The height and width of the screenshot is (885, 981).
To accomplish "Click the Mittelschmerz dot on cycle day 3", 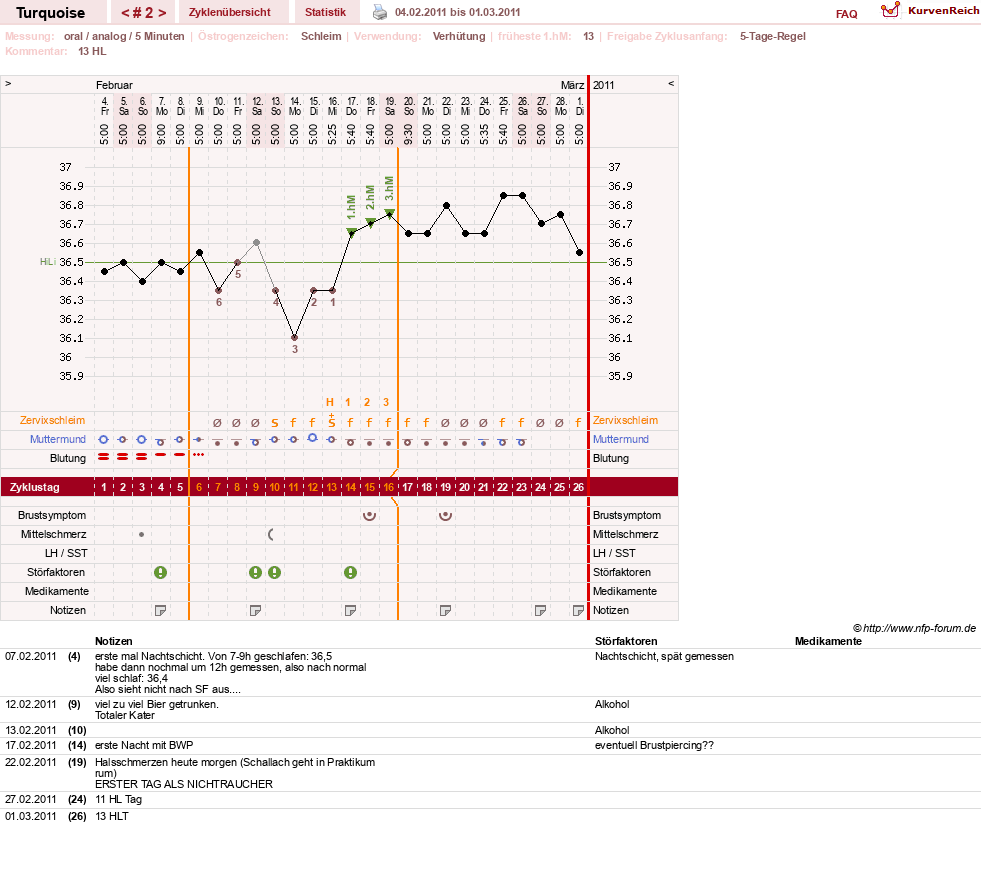I will pos(141,535).
